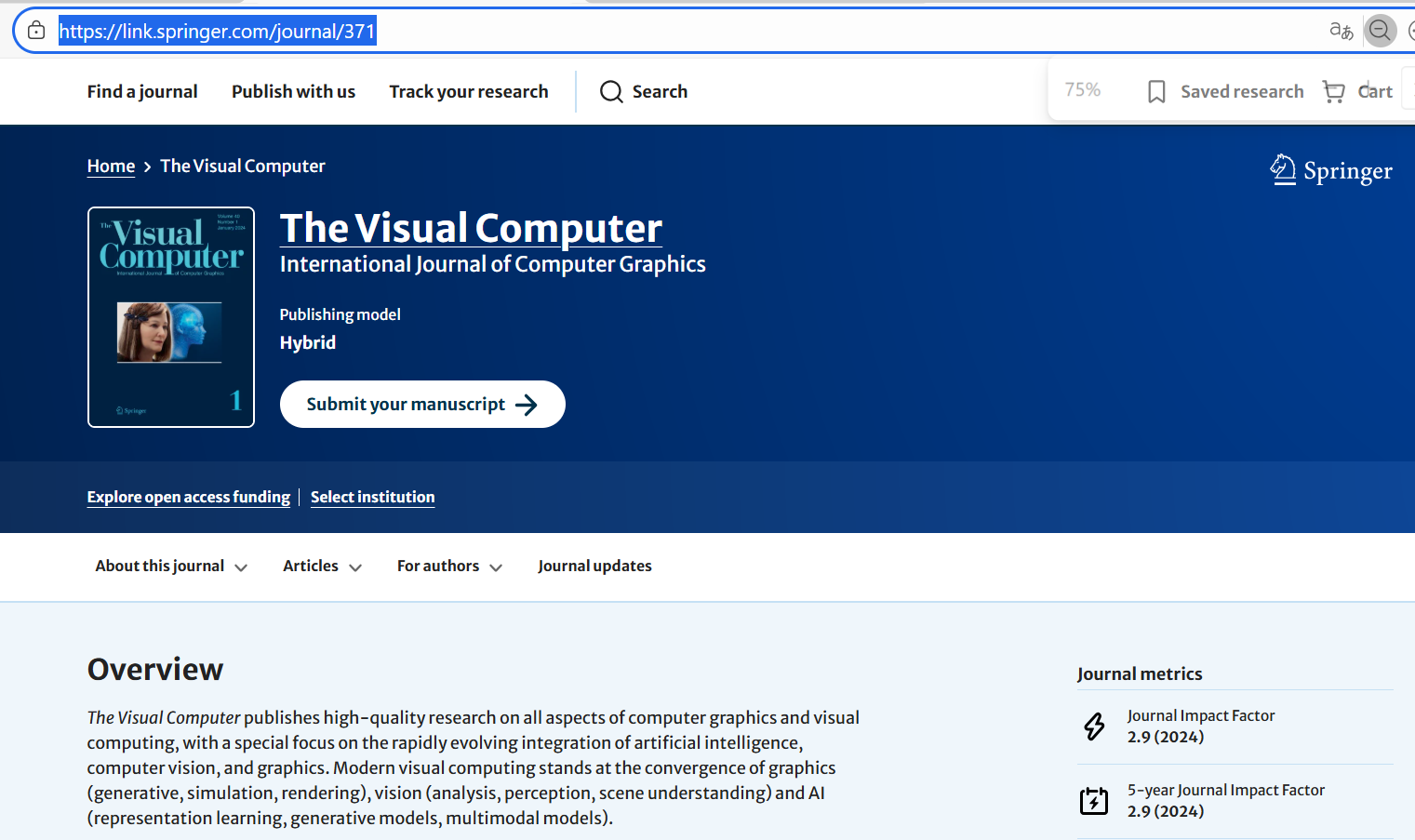Click the 5-year Impact Factor calendar icon

point(1094,800)
